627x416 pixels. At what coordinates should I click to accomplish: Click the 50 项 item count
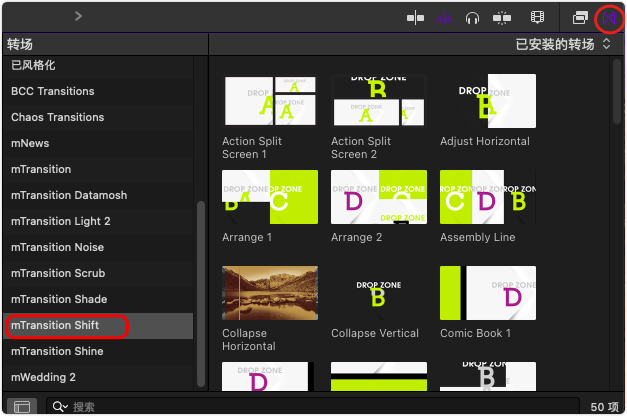point(605,407)
